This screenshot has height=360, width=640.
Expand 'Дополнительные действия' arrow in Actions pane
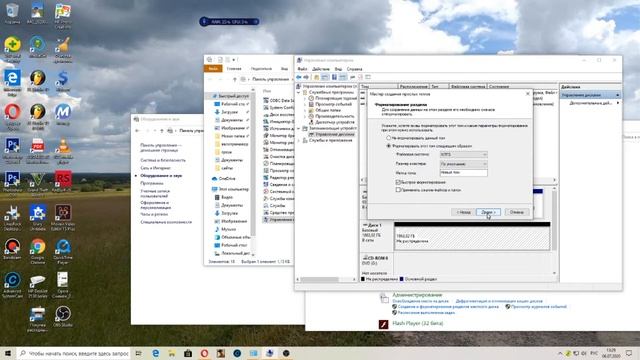click(618, 103)
